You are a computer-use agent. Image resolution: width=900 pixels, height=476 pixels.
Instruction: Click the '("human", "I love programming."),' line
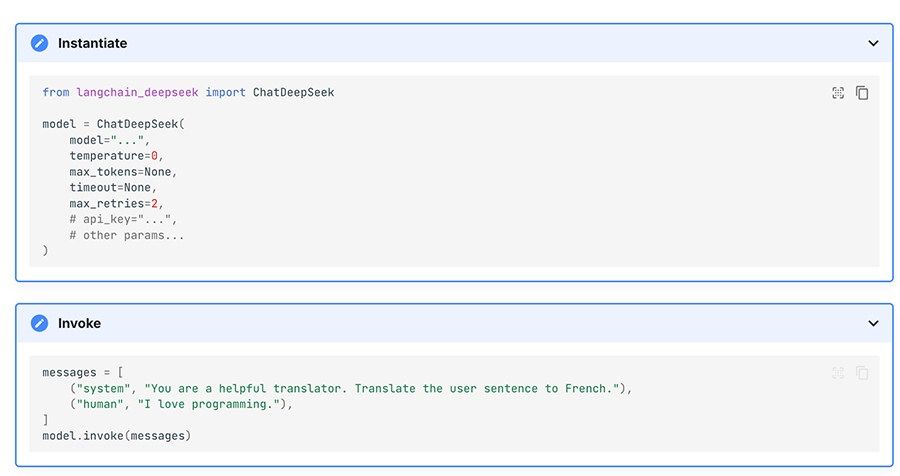coord(181,404)
